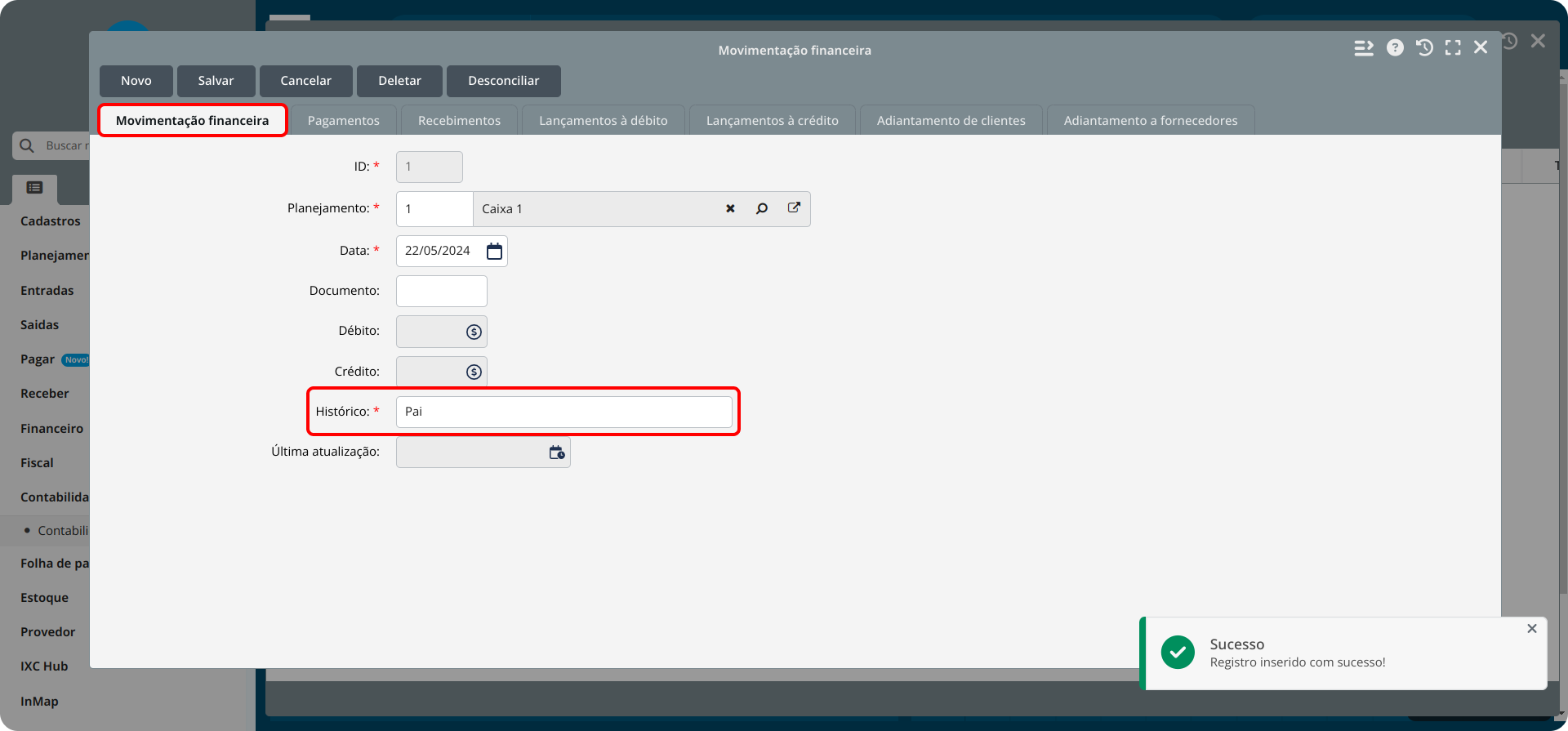Click the Novo button
Viewport: 1568px width, 731px height.
(x=136, y=81)
